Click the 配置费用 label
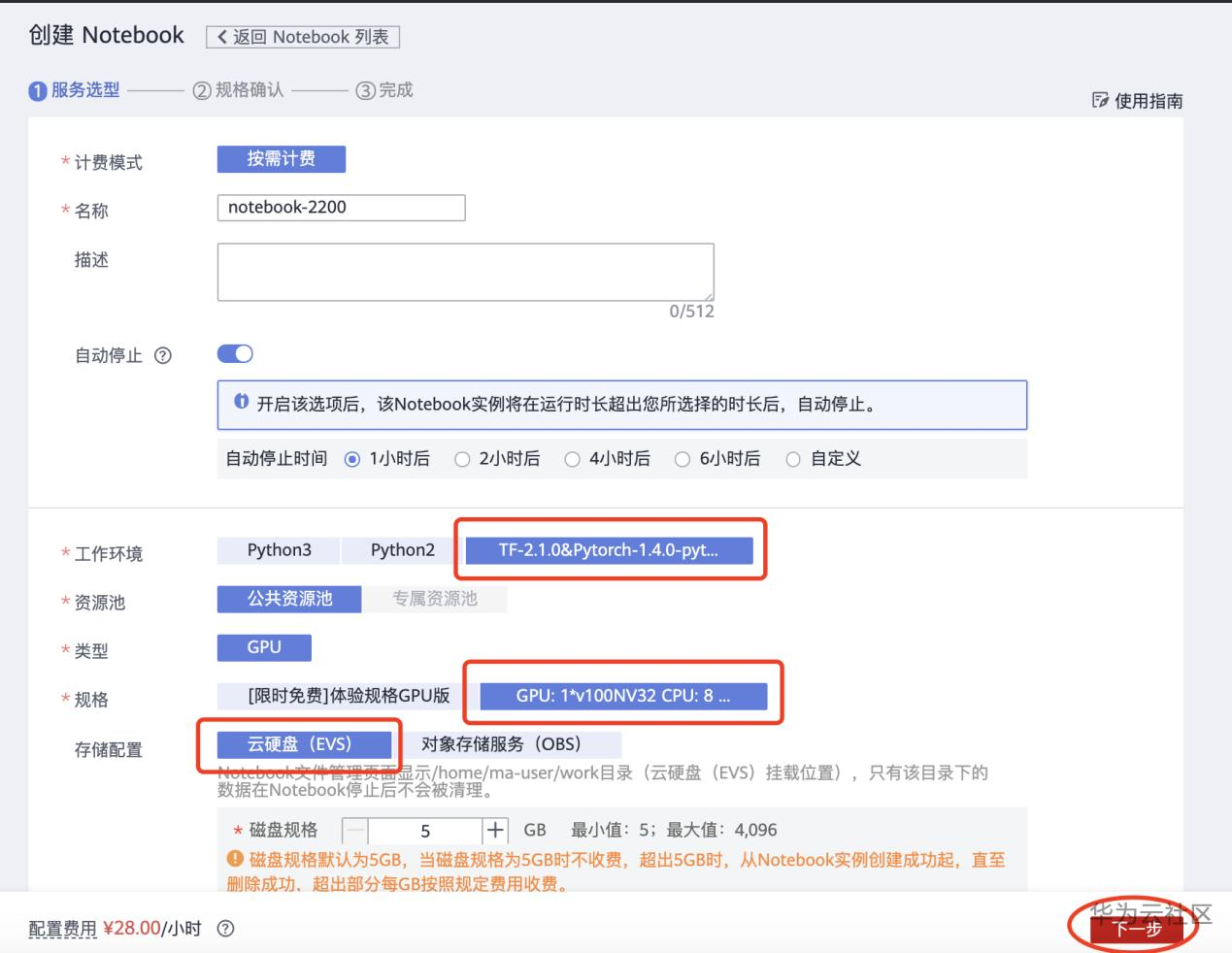 click(63, 929)
